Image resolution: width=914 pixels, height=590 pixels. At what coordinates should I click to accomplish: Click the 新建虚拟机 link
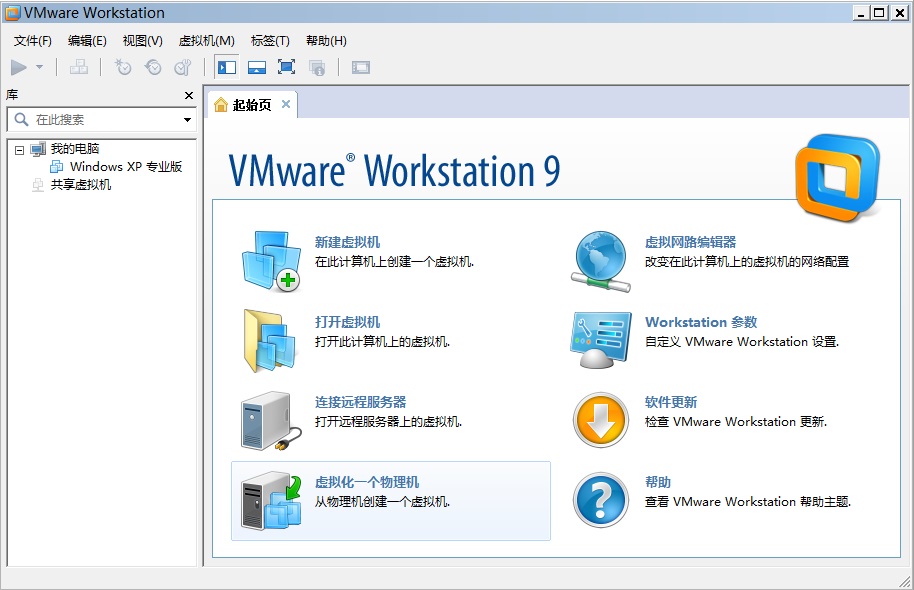coord(347,242)
